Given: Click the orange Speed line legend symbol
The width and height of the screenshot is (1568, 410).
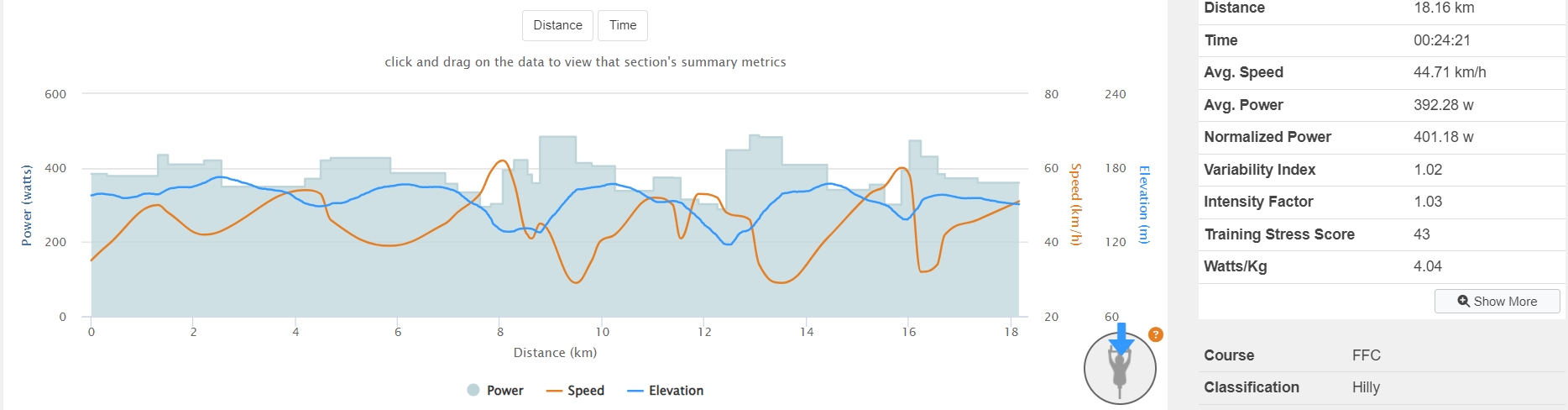Looking at the screenshot, I should [554, 391].
